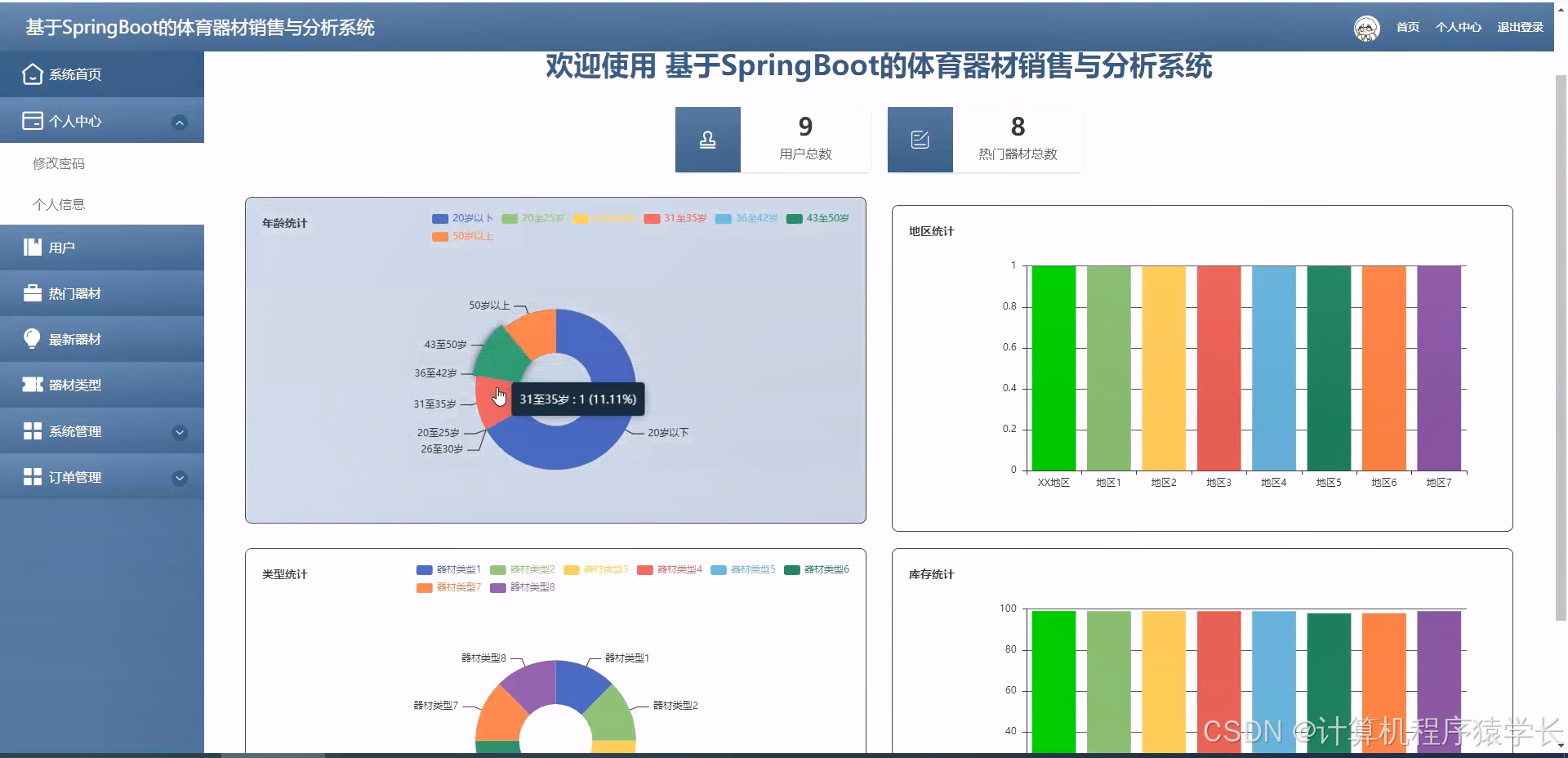The image size is (1568, 758).
Task: Click the home icon beside 系统首页
Action: [x=33, y=74]
